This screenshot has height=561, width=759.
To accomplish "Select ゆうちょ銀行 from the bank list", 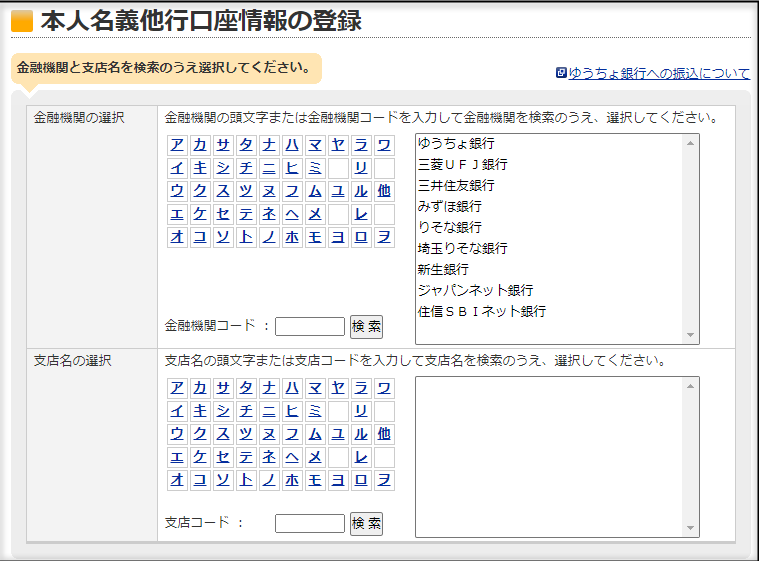I will 456,143.
